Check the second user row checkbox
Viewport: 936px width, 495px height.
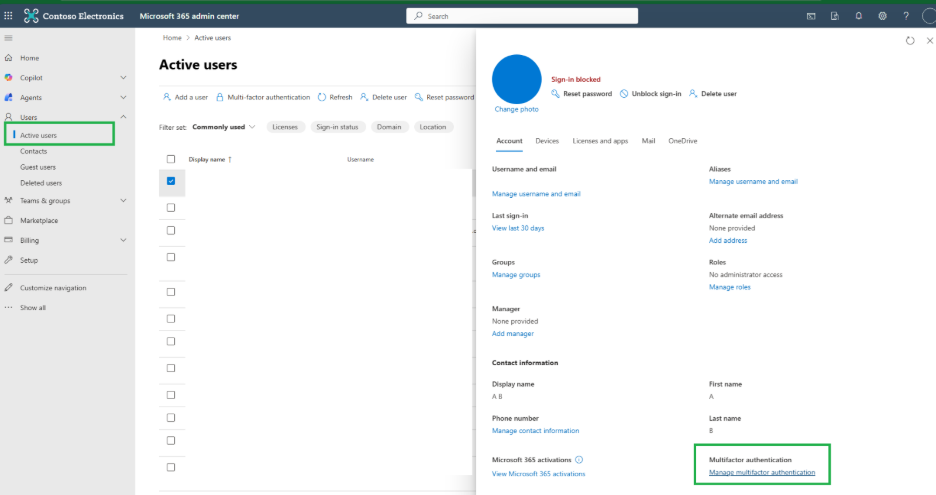click(x=171, y=208)
